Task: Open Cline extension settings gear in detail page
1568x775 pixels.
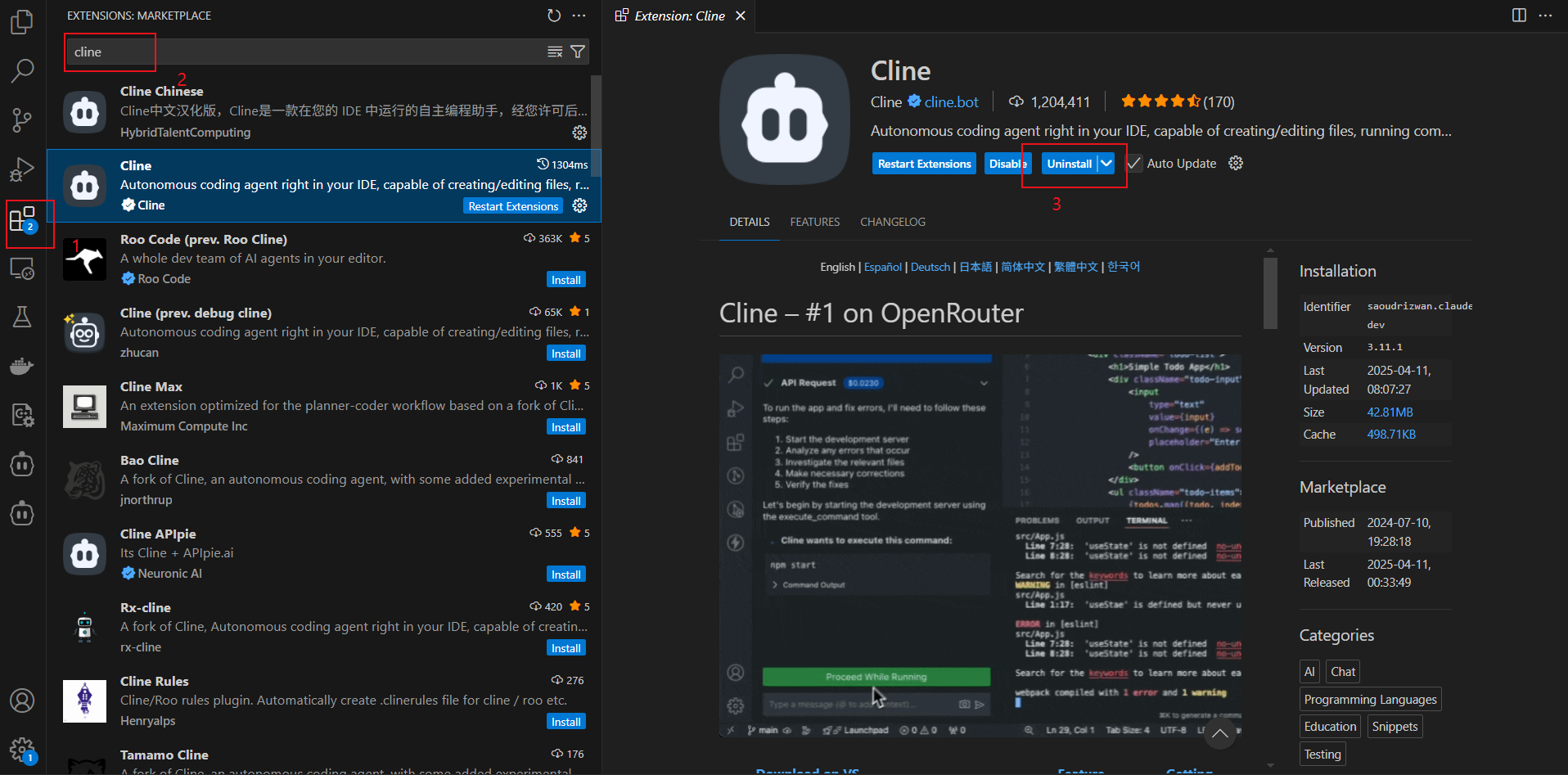Action: click(1236, 163)
